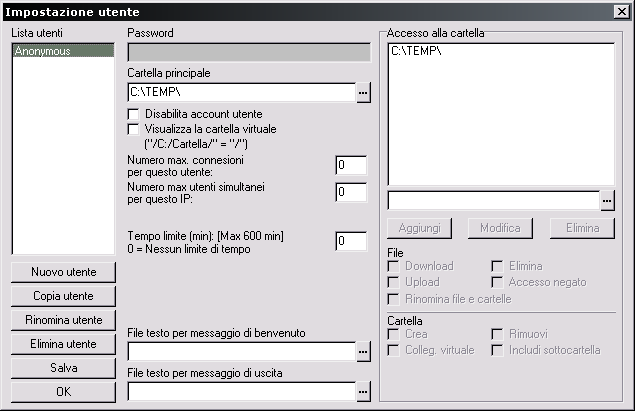Save settings with the Salva button
The height and width of the screenshot is (411, 635).
coord(64,368)
